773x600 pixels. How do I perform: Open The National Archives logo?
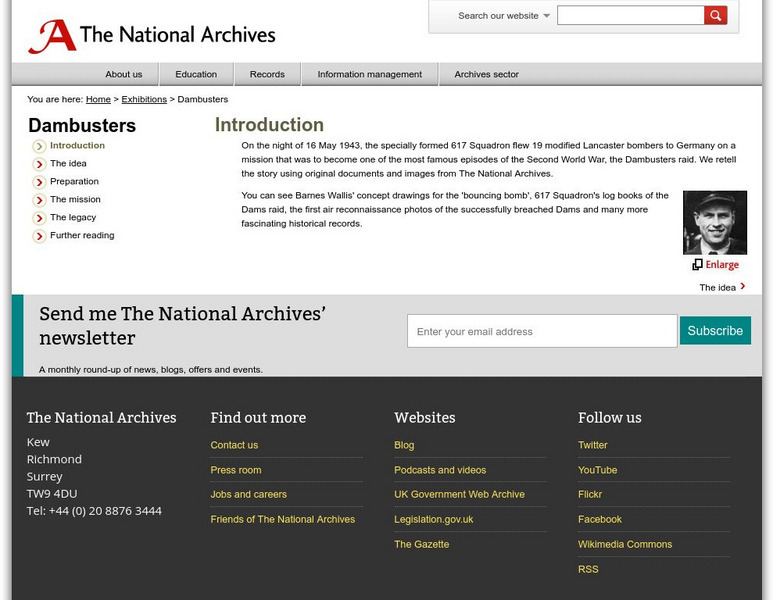pos(152,35)
